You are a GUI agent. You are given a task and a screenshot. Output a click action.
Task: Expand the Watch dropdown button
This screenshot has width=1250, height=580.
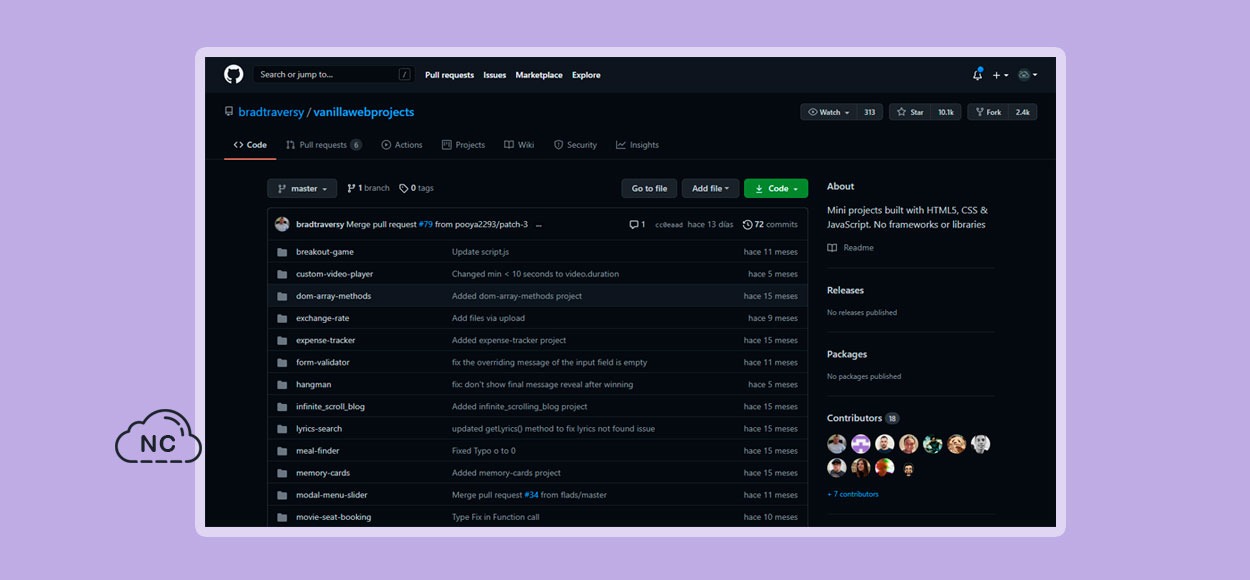click(829, 112)
